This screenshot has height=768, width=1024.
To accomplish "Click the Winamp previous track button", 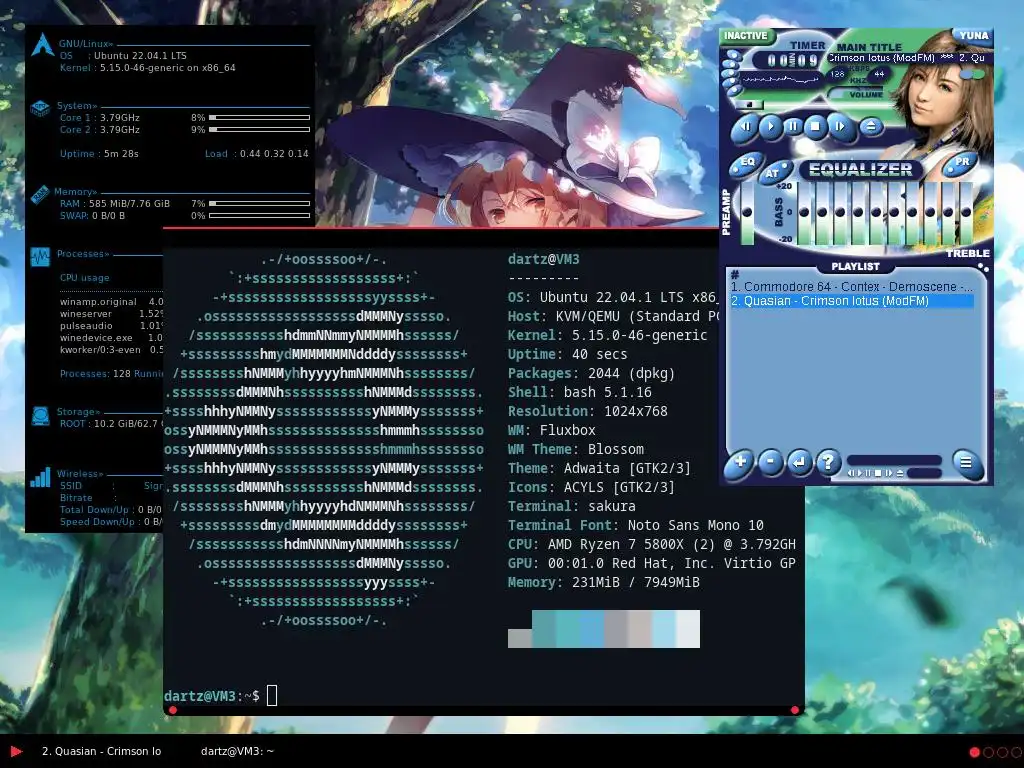I will pyautogui.click(x=745, y=127).
